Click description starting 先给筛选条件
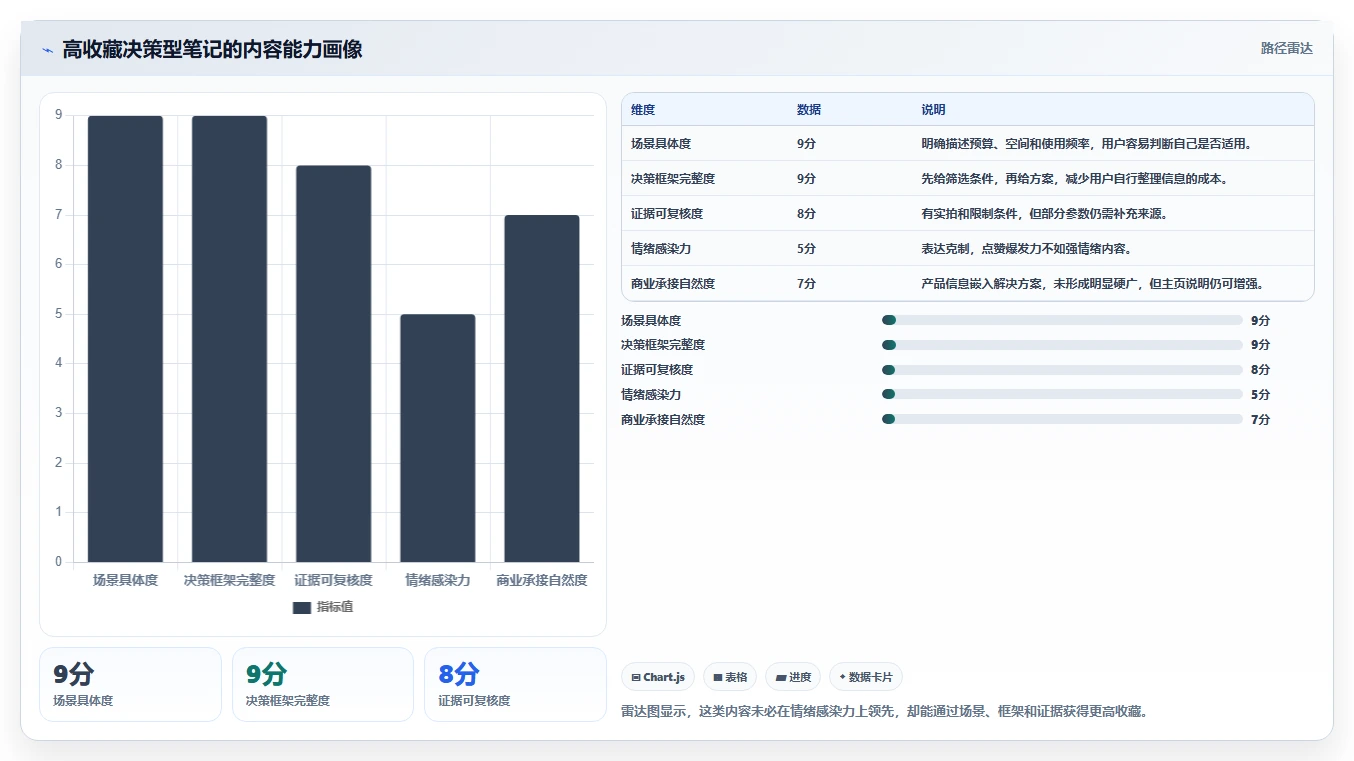 pos(1074,179)
